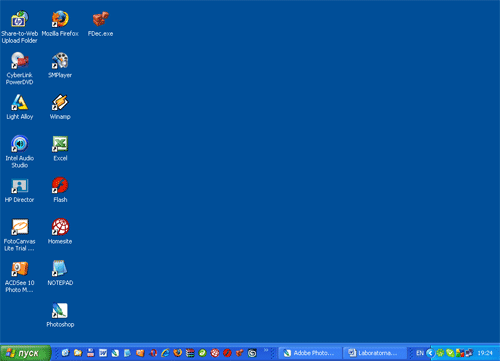Select the Flash desktop shortcut
500x361 pixels.
point(60,190)
